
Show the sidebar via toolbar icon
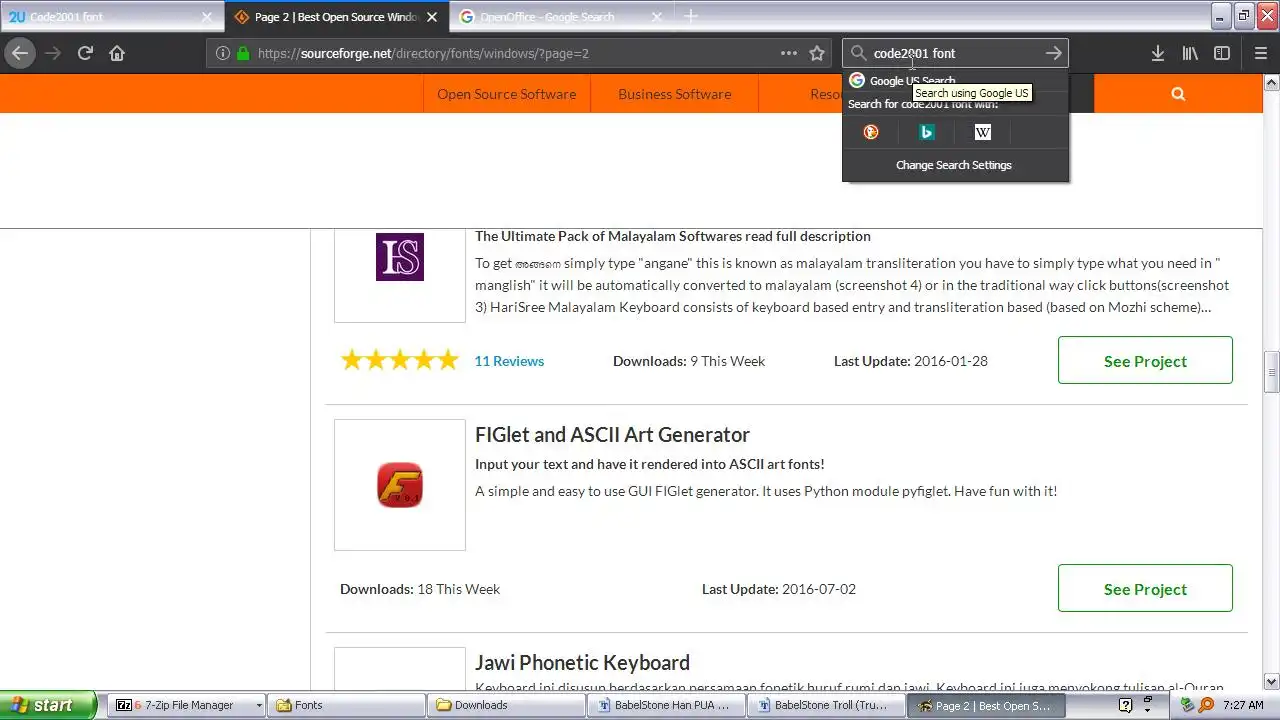pos(1222,53)
